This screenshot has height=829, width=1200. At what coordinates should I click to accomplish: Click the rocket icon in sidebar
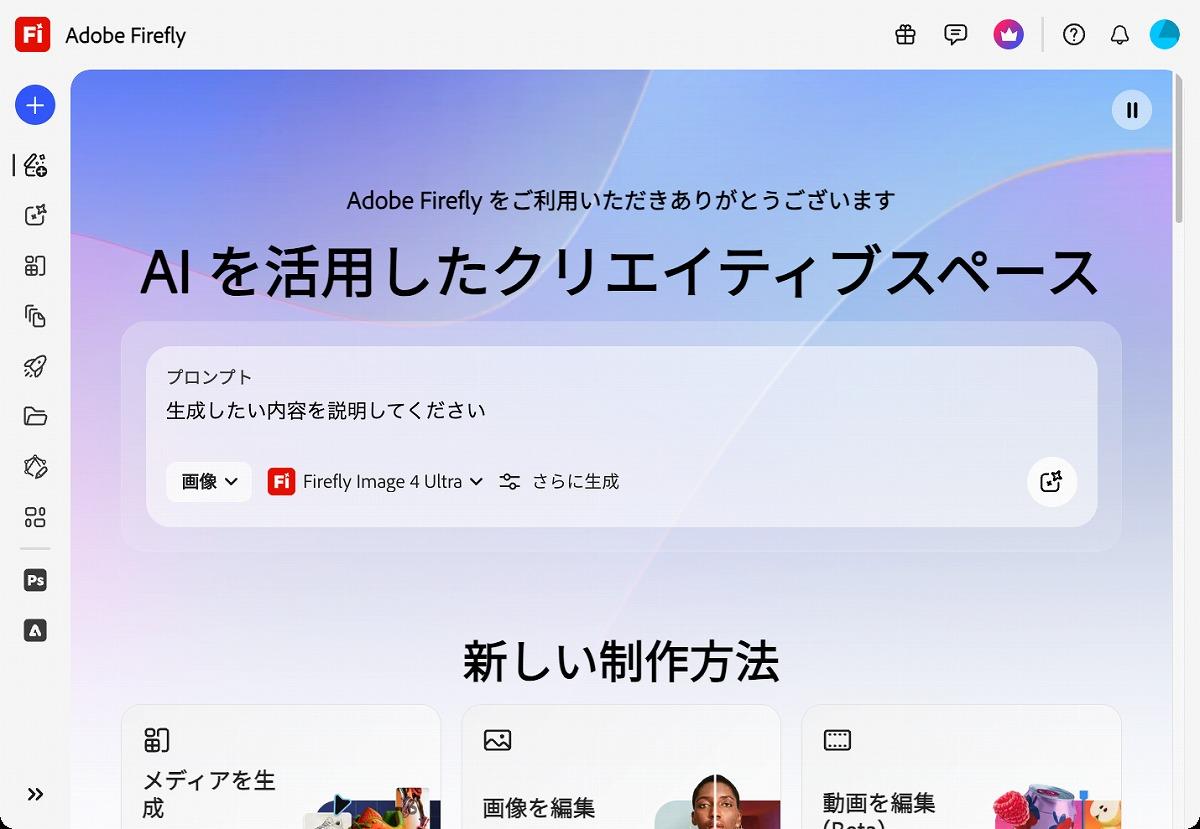[x=35, y=366]
